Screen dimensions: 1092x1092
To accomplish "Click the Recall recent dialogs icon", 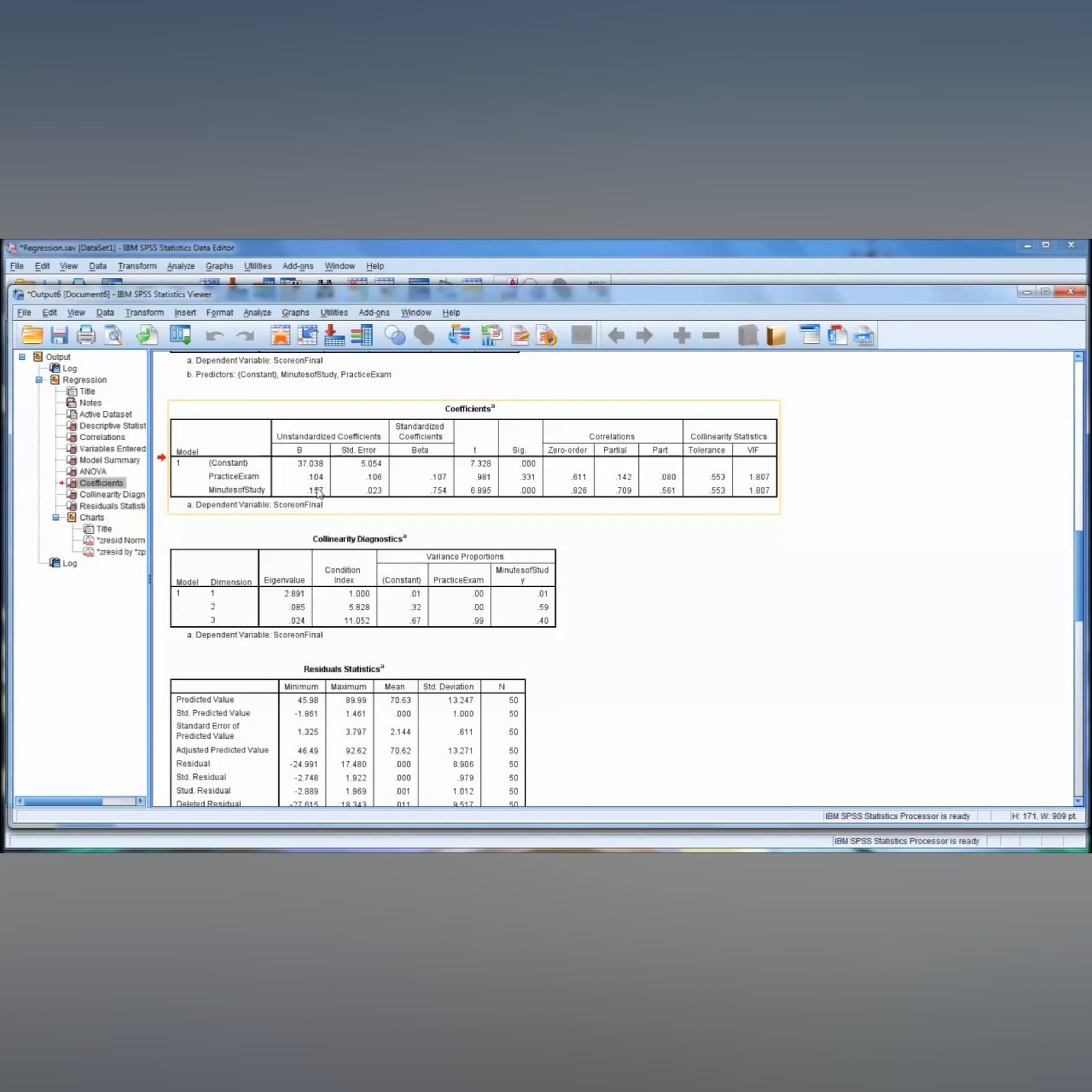I will [181, 335].
